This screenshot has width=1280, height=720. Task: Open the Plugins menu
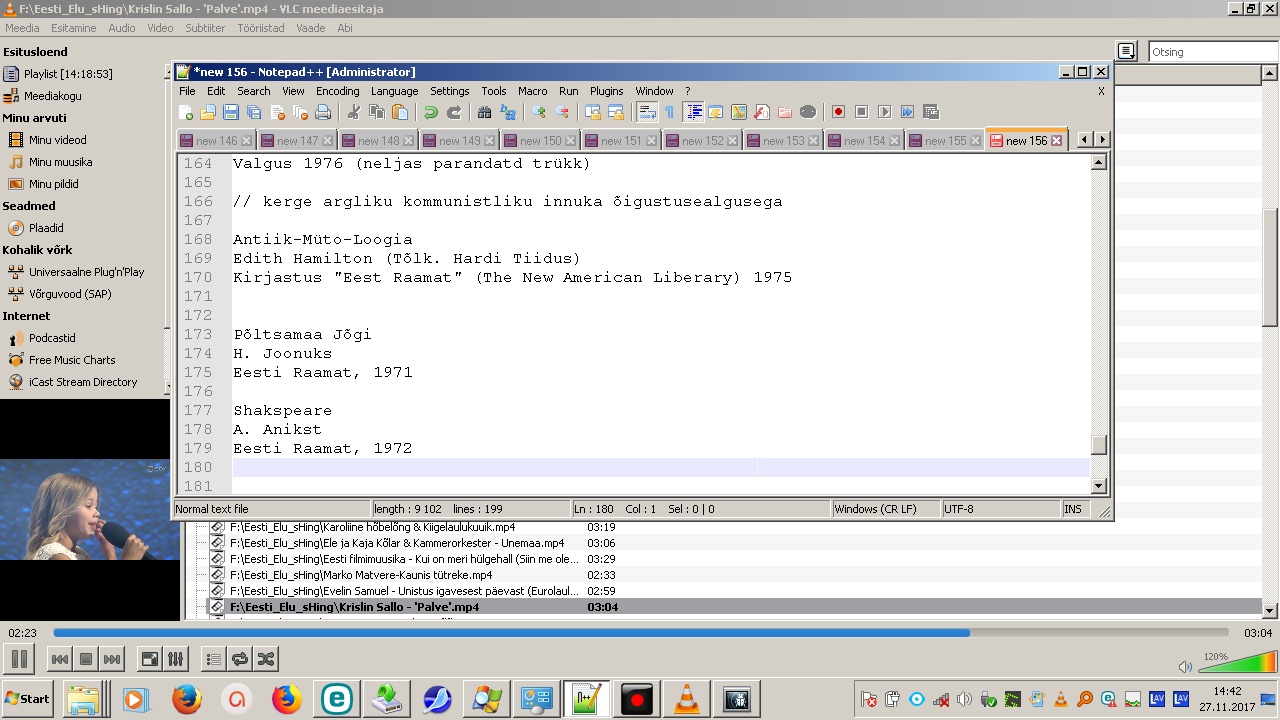pos(606,91)
